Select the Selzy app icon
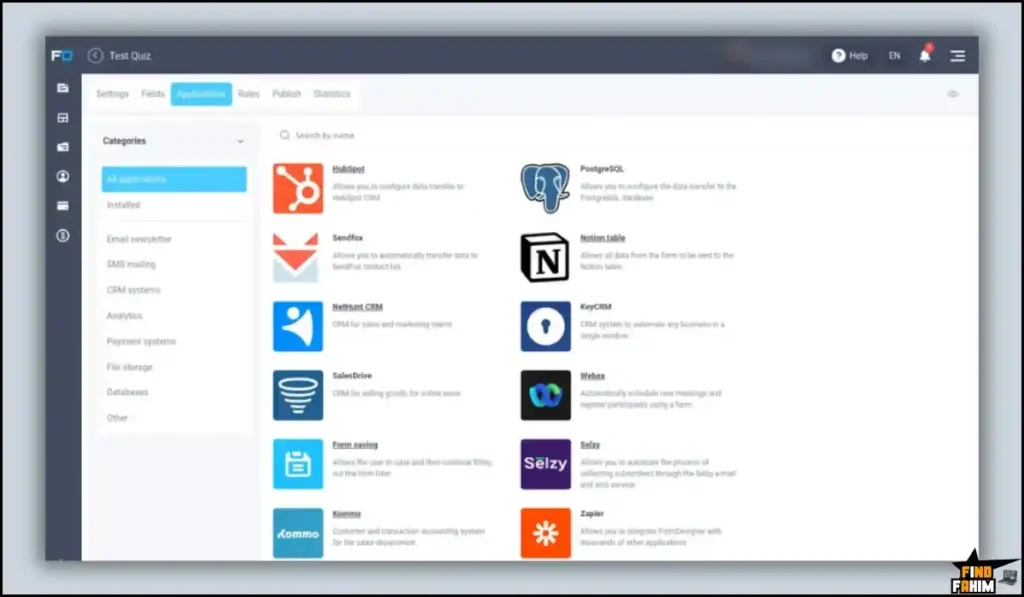This screenshot has height=597, width=1024. coord(545,464)
